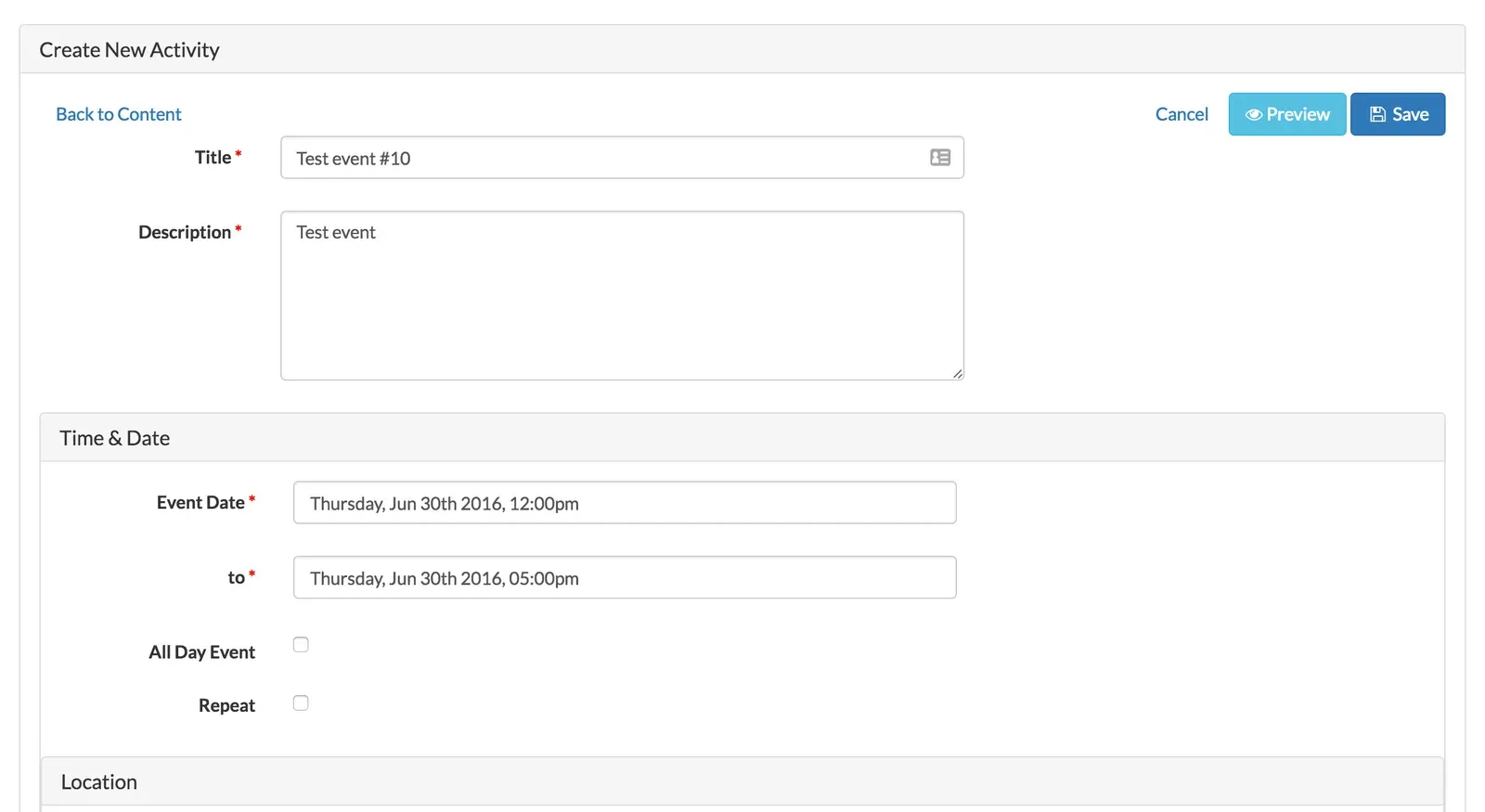Image resolution: width=1485 pixels, height=812 pixels.
Task: Focus the Title input field
Action: point(622,158)
